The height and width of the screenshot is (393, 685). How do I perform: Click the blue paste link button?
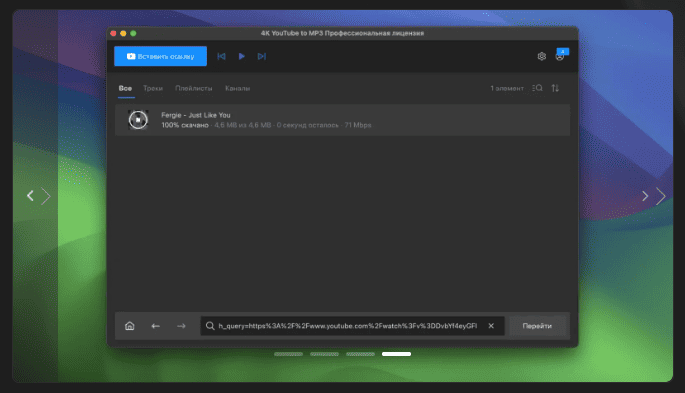tap(160, 56)
